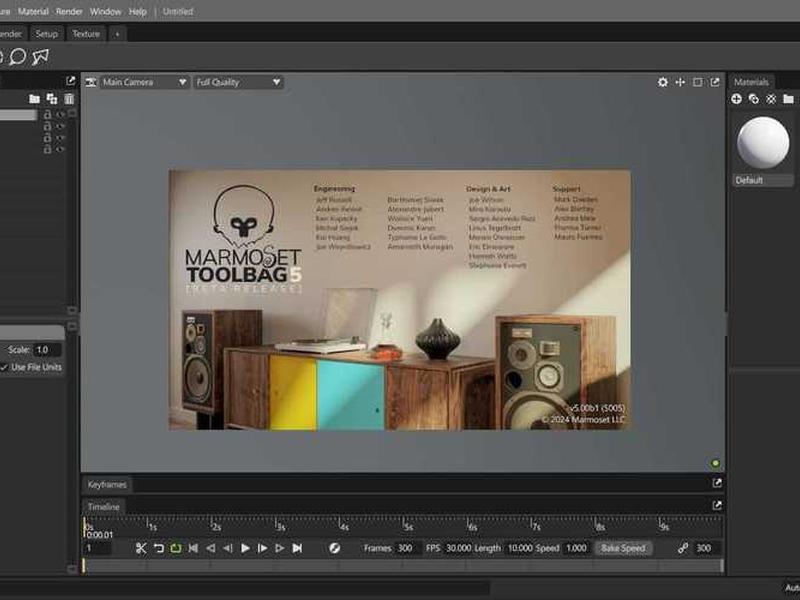The image size is (800, 600).
Task: Toggle the split viewport layout icon
Action: 697,82
